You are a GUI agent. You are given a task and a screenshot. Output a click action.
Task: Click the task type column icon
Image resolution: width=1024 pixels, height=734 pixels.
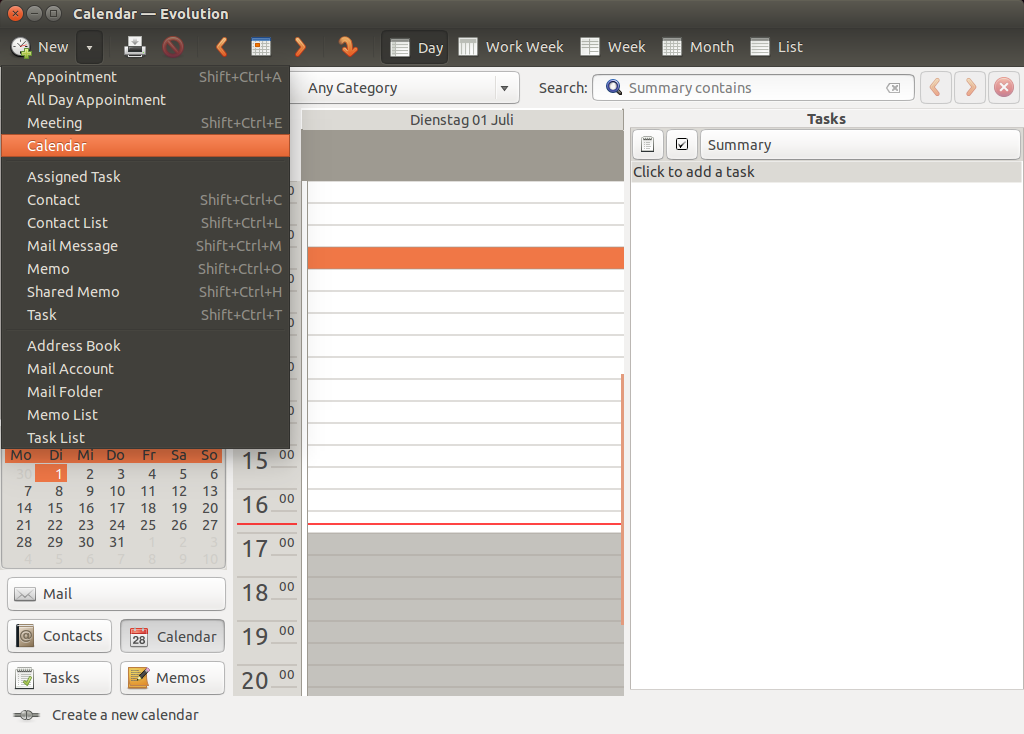click(647, 144)
